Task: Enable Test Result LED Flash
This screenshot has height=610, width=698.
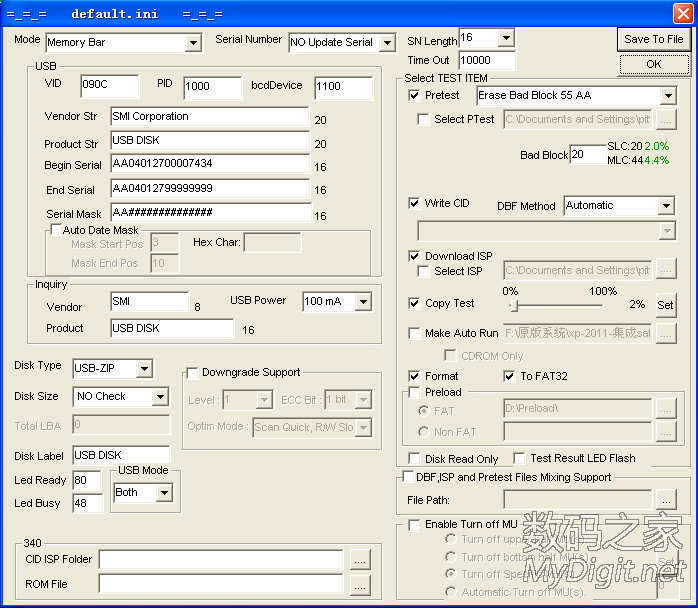Action: 519,458
